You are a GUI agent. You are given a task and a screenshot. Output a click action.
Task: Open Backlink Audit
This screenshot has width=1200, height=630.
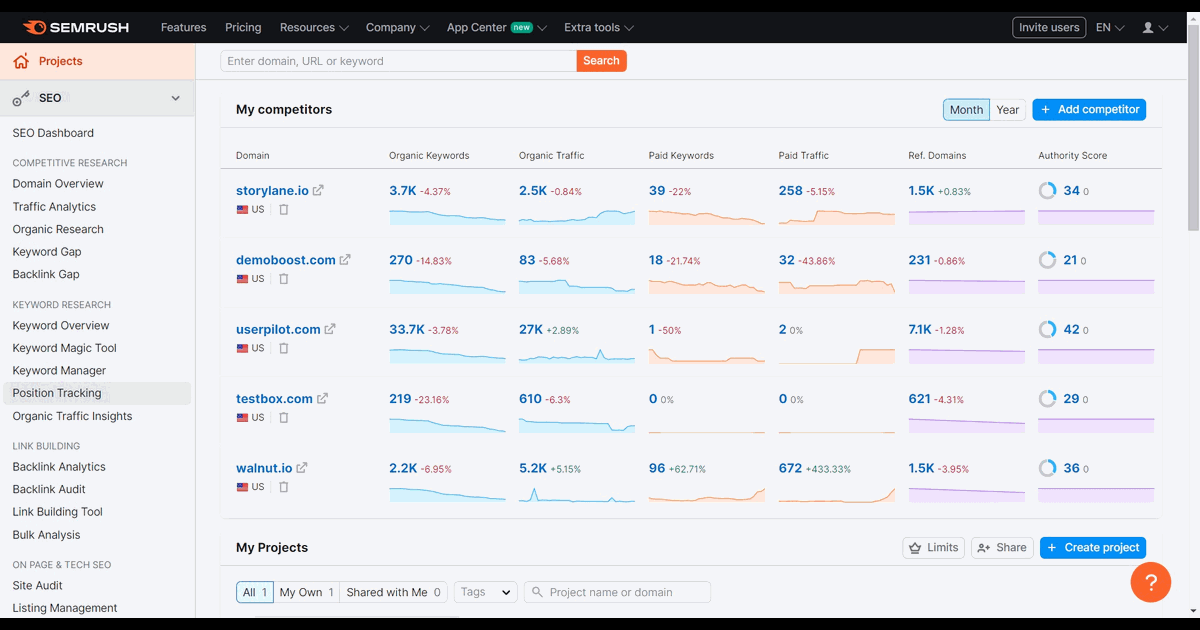[x=49, y=490]
